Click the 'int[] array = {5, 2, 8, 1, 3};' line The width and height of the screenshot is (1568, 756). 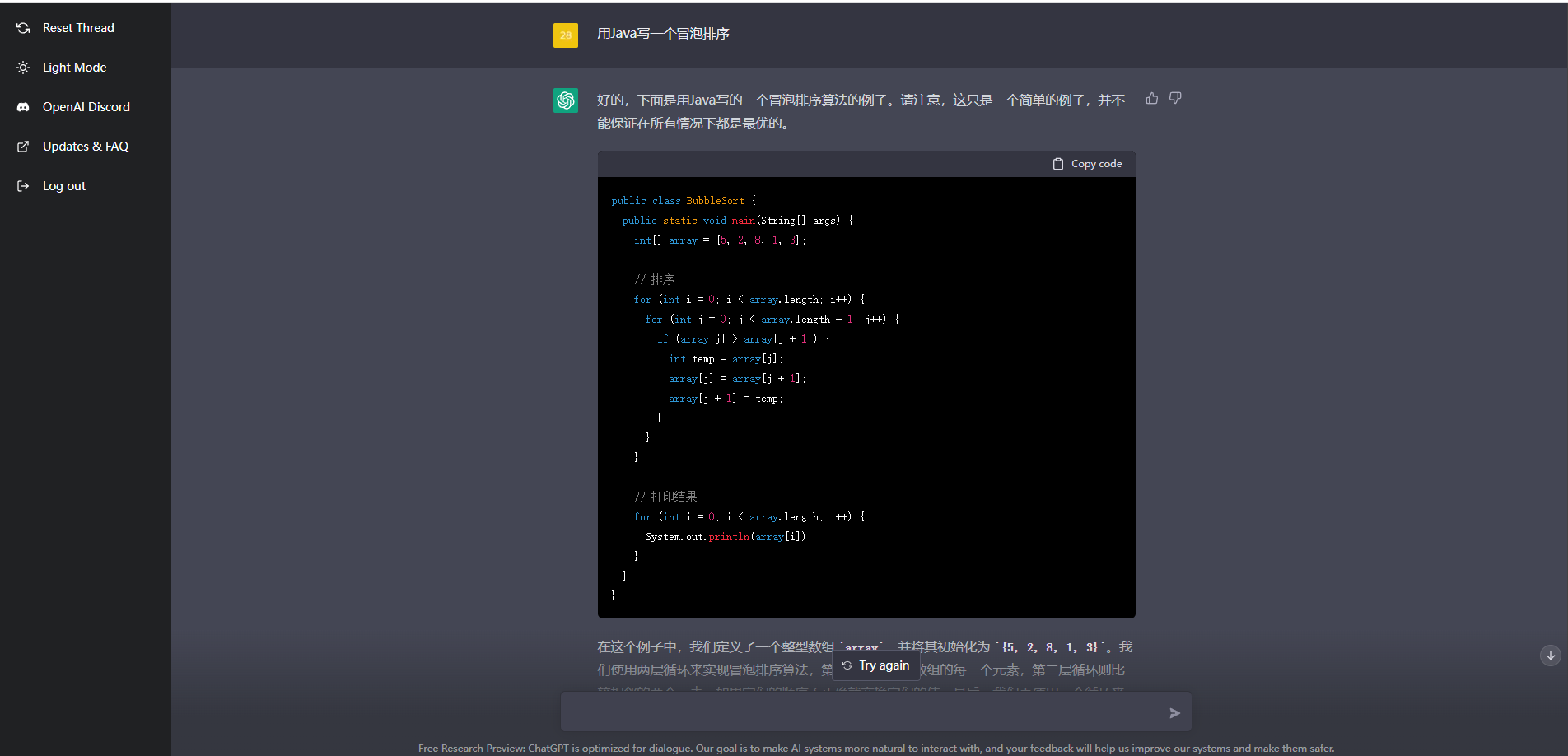[720, 240]
